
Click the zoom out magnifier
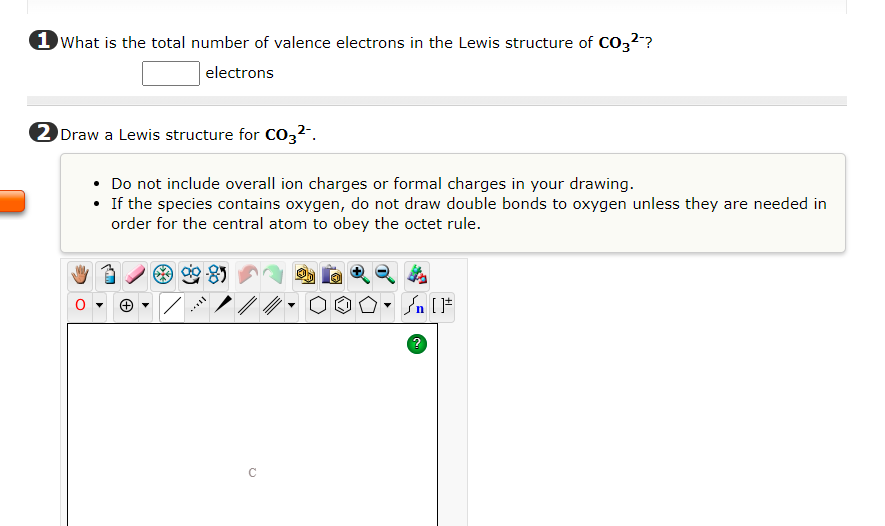point(385,275)
